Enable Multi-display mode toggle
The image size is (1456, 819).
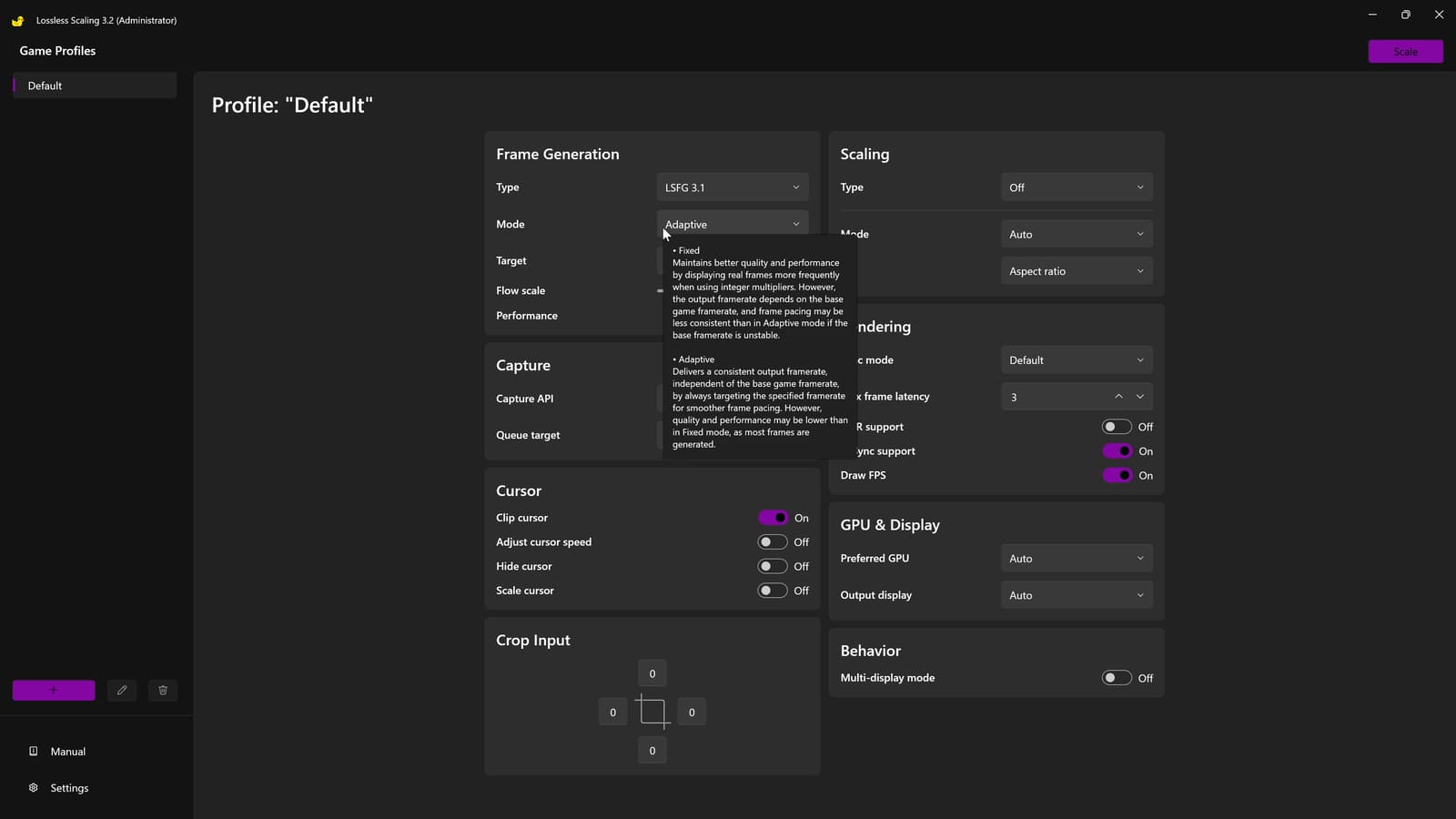pyautogui.click(x=1117, y=678)
